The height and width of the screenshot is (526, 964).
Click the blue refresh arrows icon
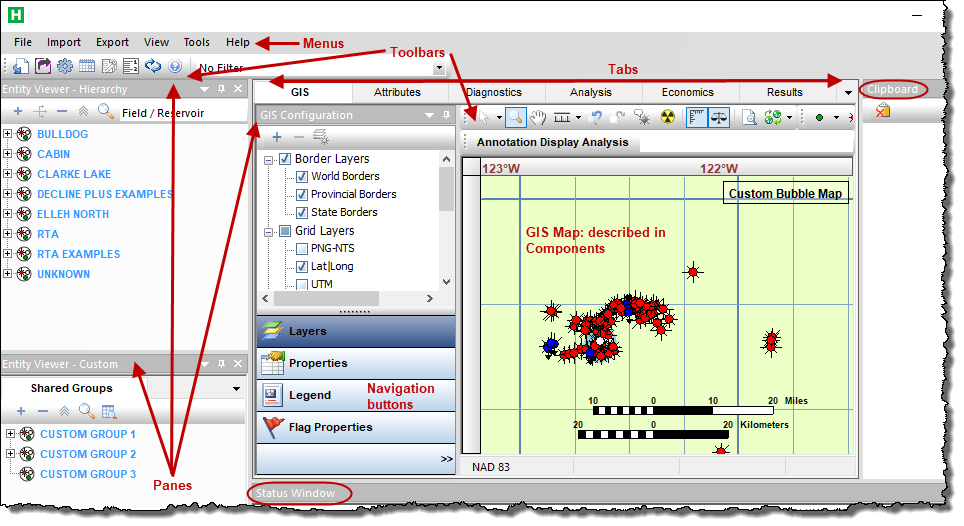click(x=152, y=66)
